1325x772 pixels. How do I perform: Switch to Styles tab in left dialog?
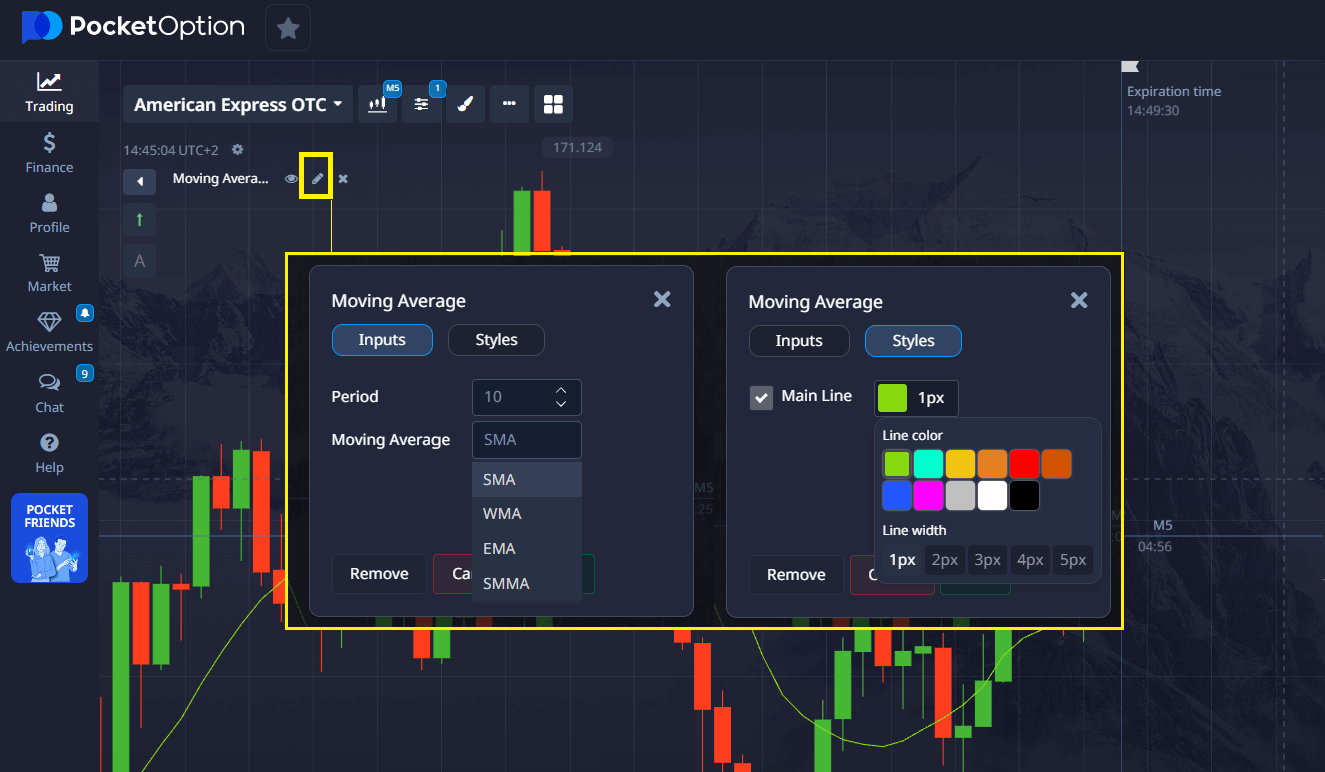pos(496,340)
